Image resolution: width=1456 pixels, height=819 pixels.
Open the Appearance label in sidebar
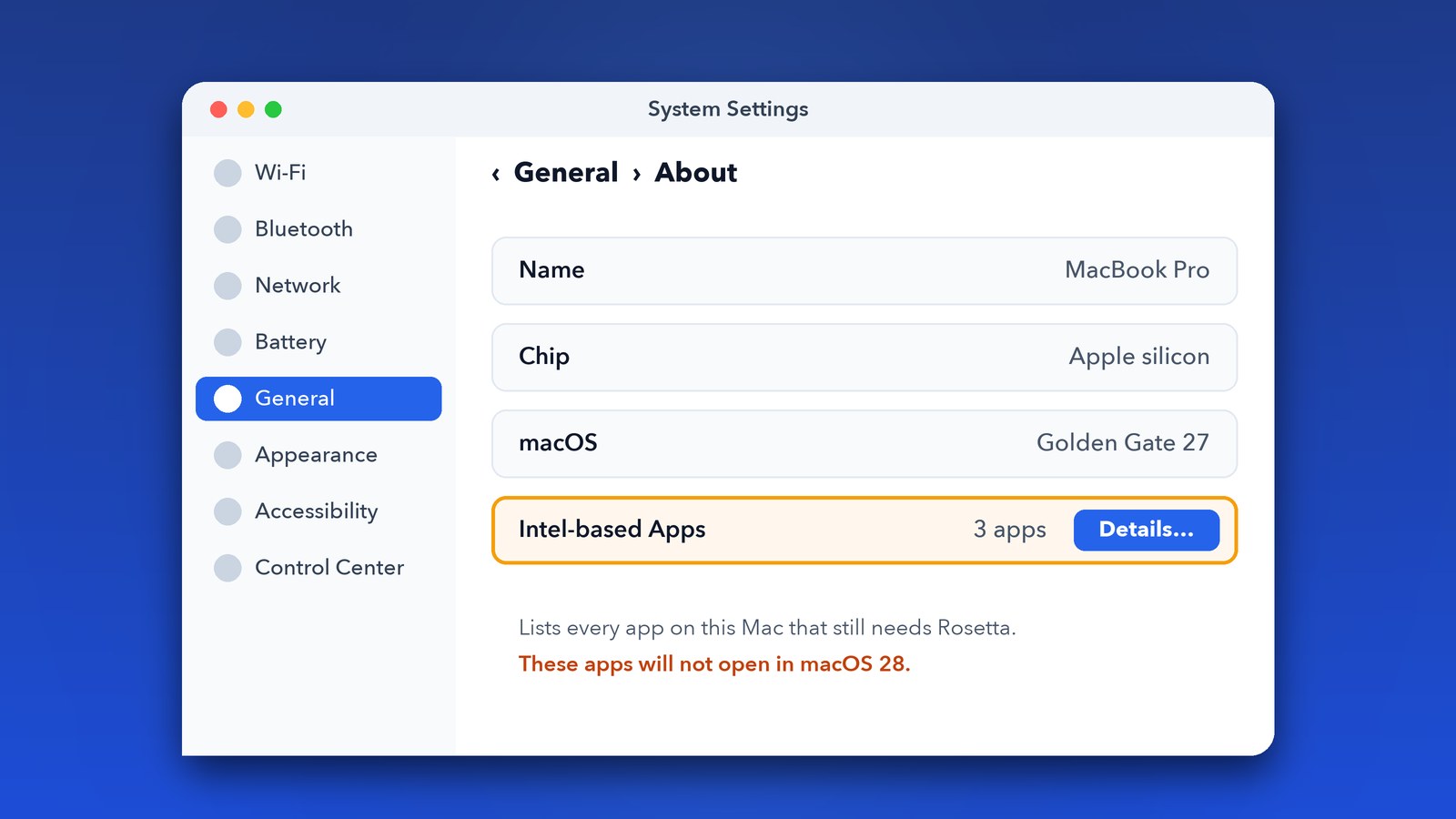(316, 455)
